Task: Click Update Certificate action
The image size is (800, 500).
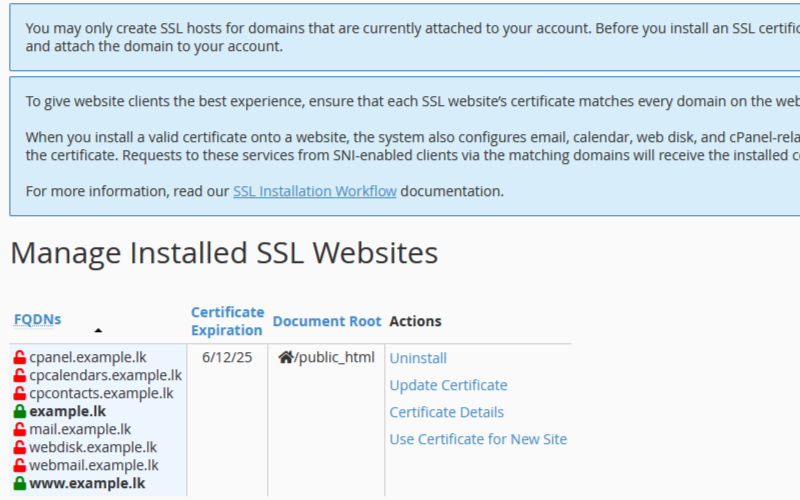Action: tap(448, 385)
